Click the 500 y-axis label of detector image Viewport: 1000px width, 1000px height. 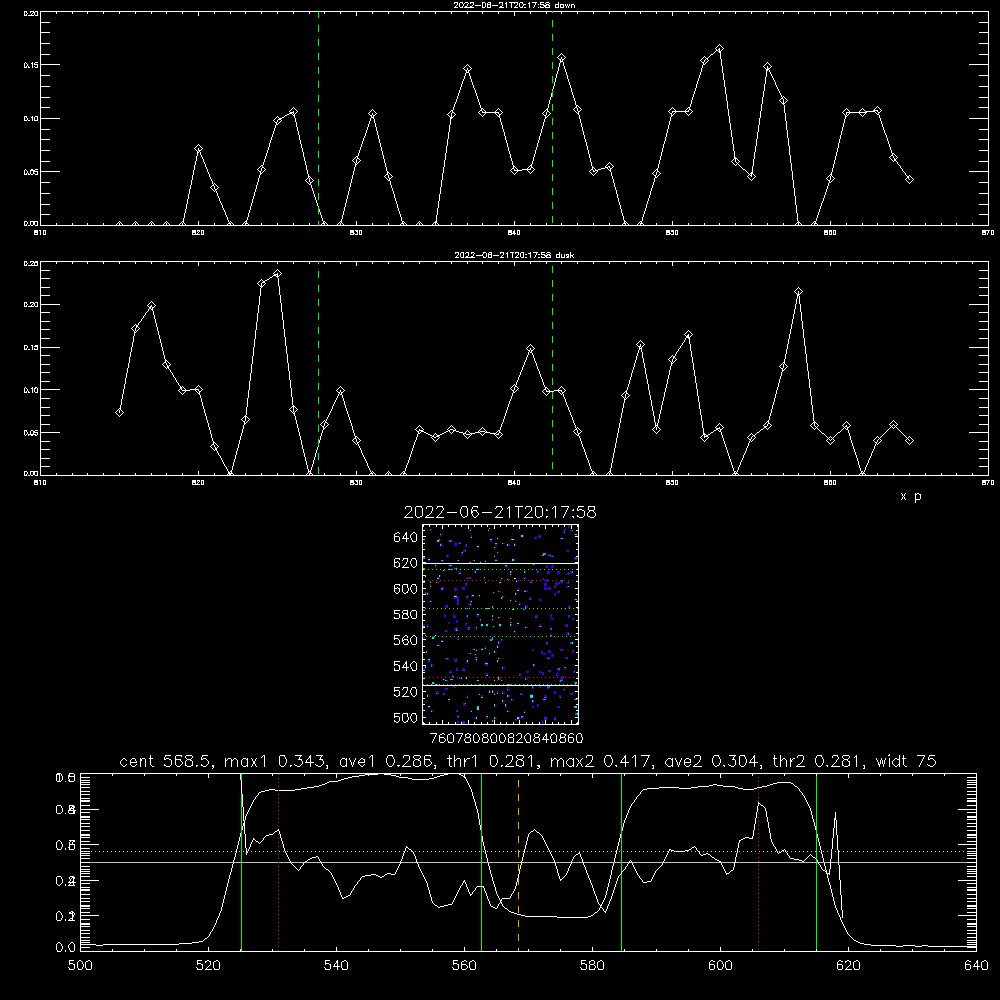pos(406,718)
